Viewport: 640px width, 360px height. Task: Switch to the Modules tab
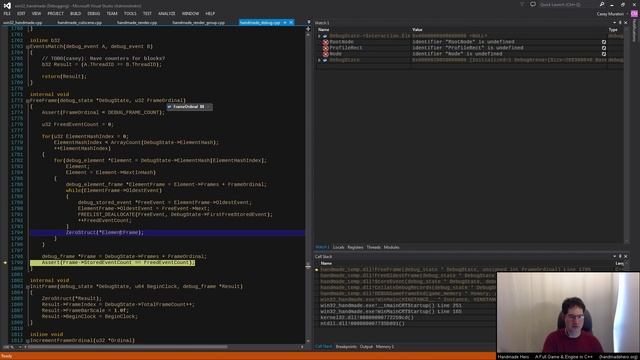point(391,247)
